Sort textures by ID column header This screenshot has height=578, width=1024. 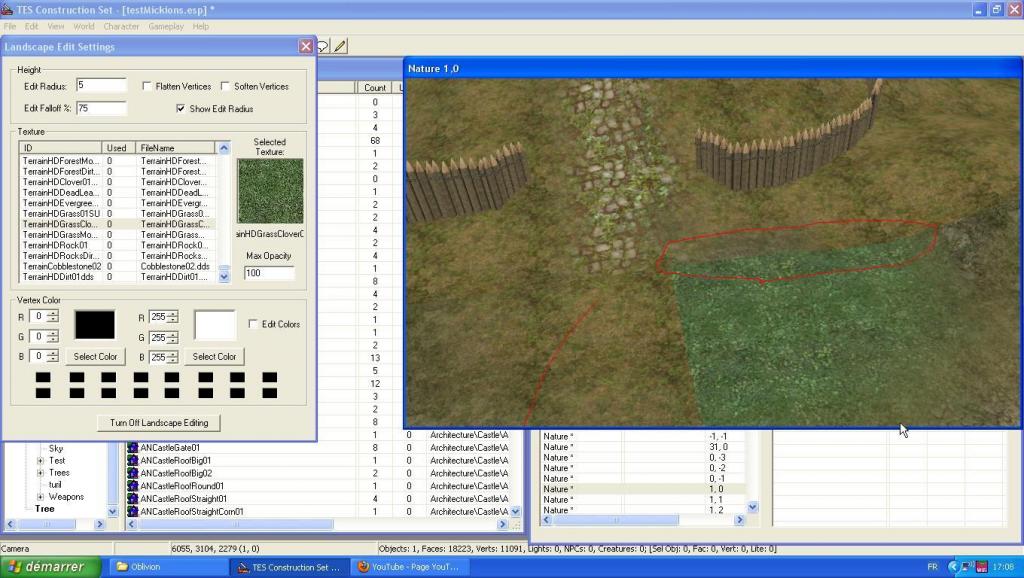pyautogui.click(x=60, y=148)
